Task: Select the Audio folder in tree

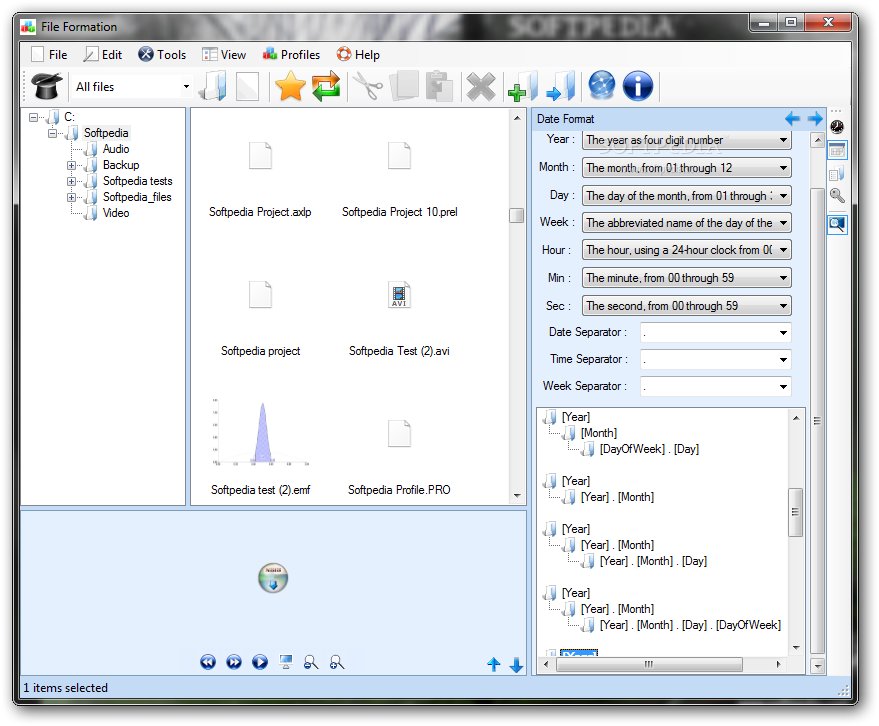Action: [x=115, y=149]
